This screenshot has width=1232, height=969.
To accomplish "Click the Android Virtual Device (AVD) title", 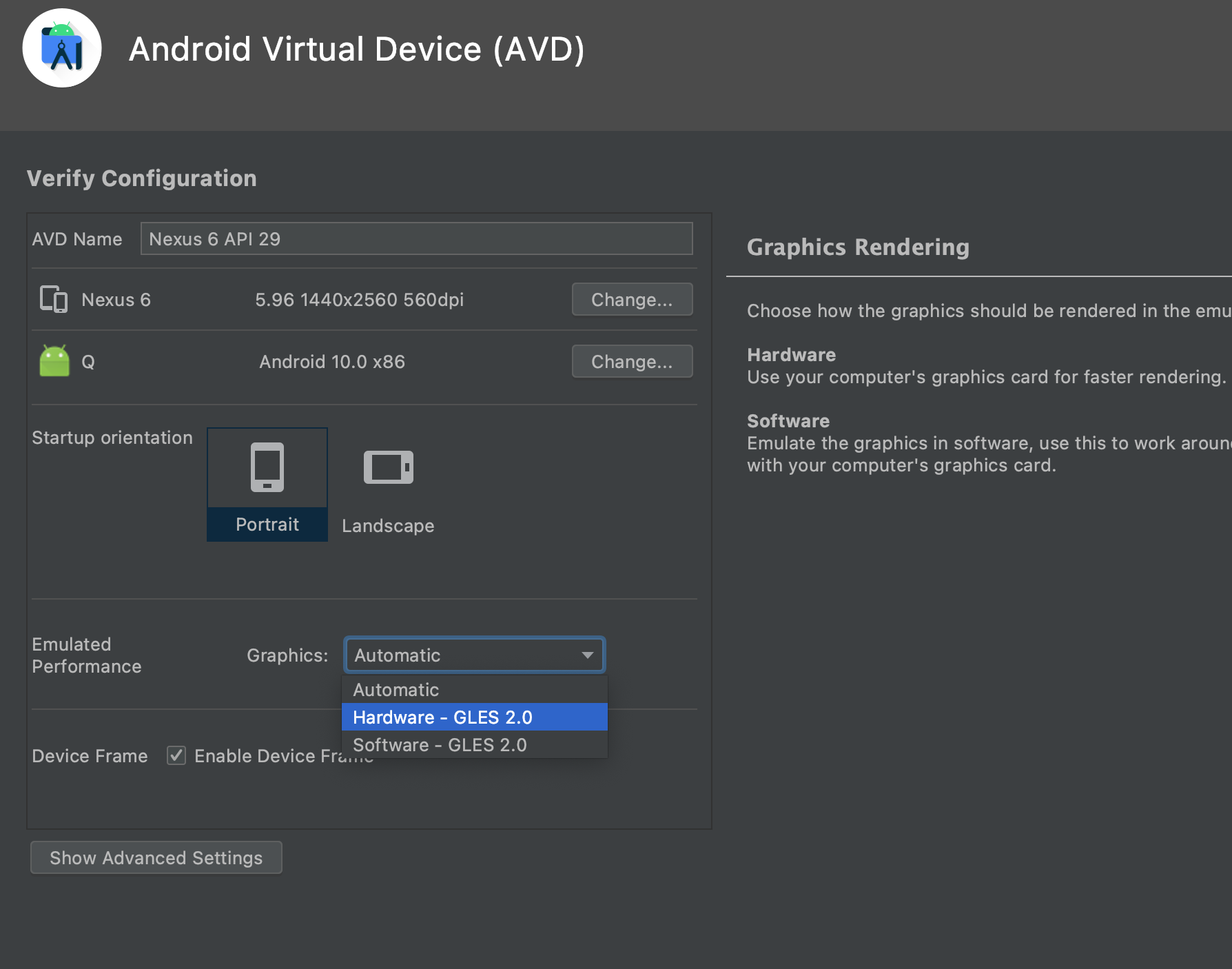I will click(357, 50).
